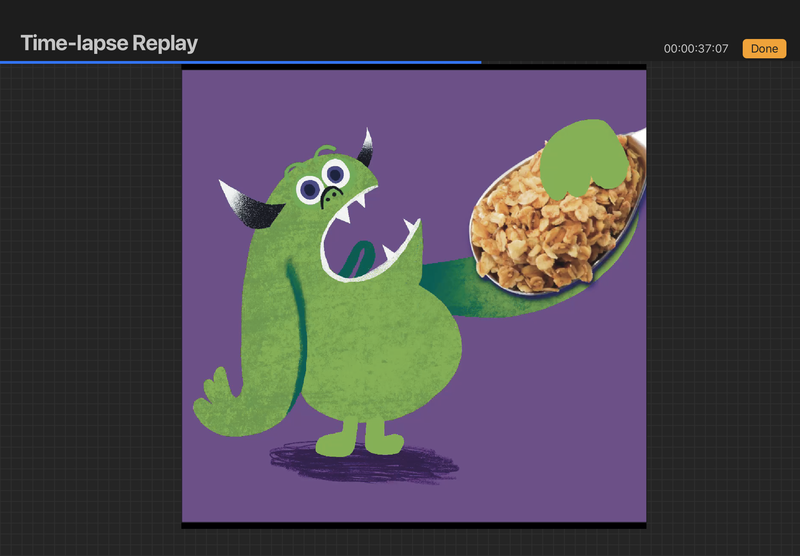
Task: Click the dark grid area left of the canvas
Action: tap(90, 300)
